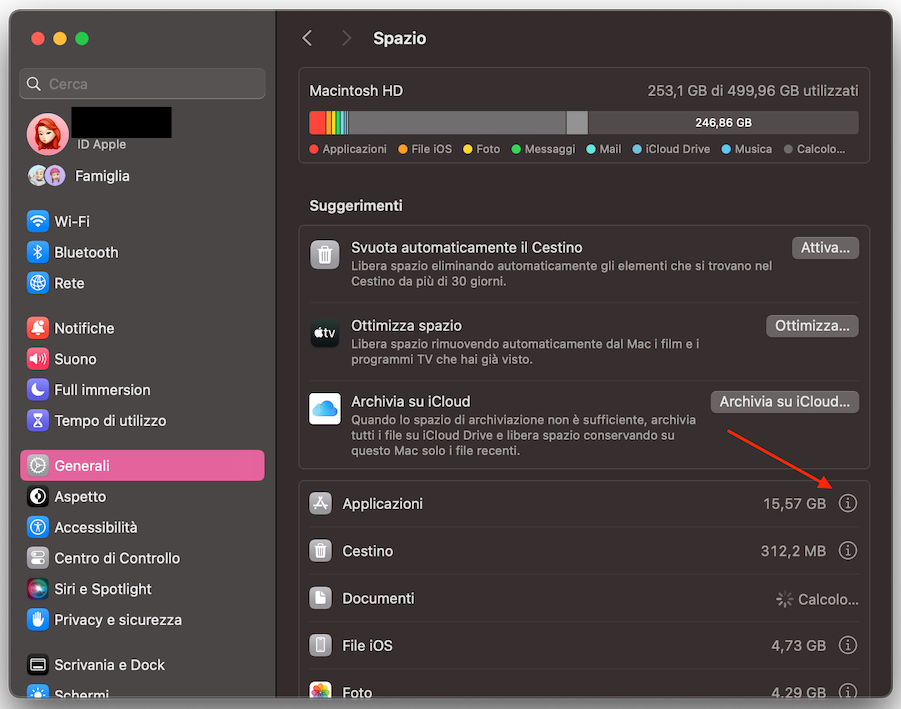Image resolution: width=901 pixels, height=709 pixels.
Task: Open details for Applicazioni with its info button
Action: (x=847, y=503)
